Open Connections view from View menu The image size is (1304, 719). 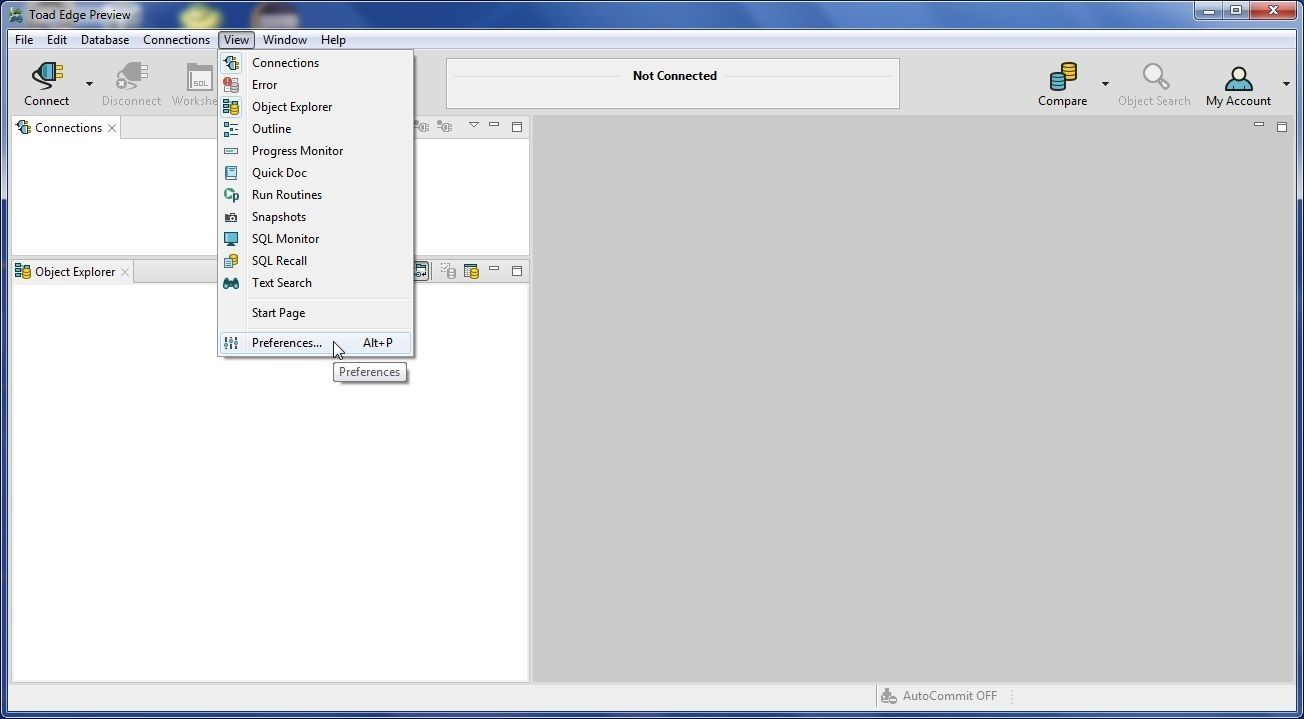(x=315, y=63)
